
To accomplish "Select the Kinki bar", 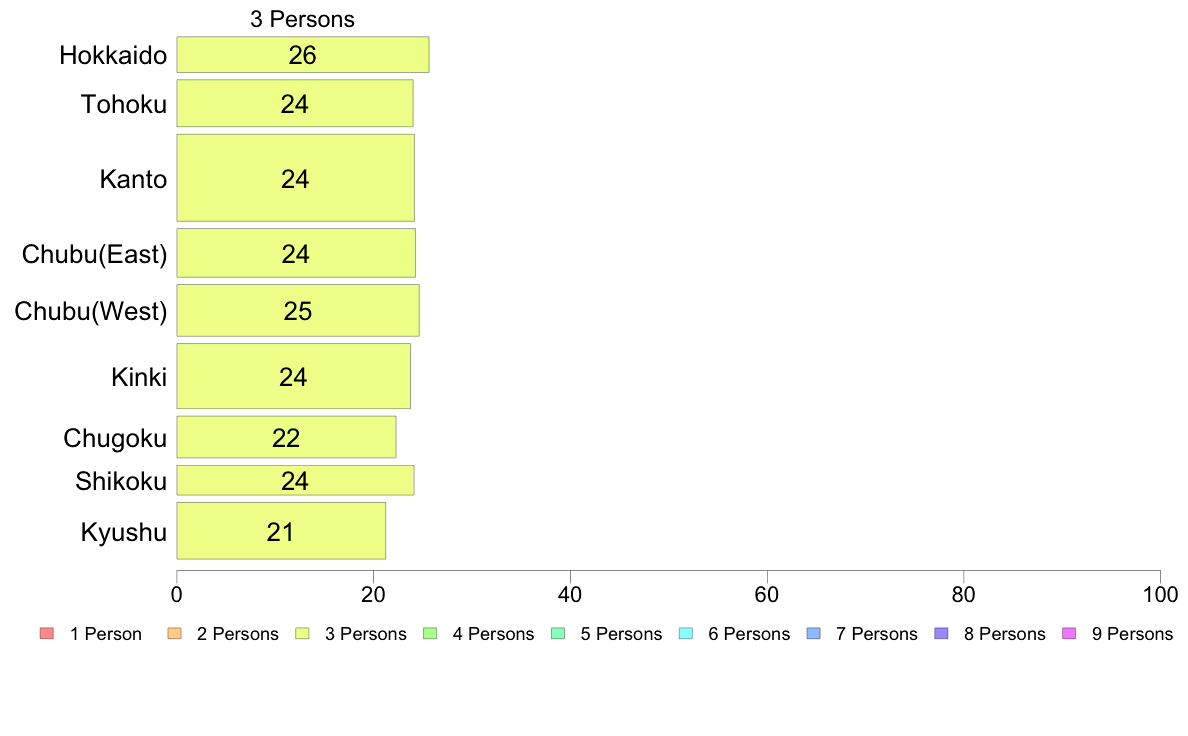I will (x=294, y=376).
